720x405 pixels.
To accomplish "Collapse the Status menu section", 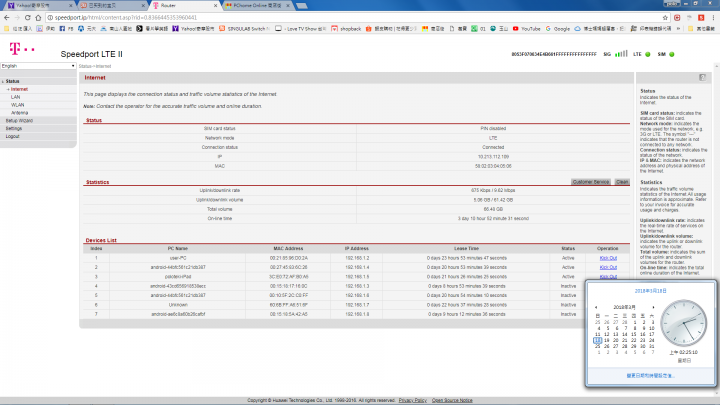I will pos(12,81).
